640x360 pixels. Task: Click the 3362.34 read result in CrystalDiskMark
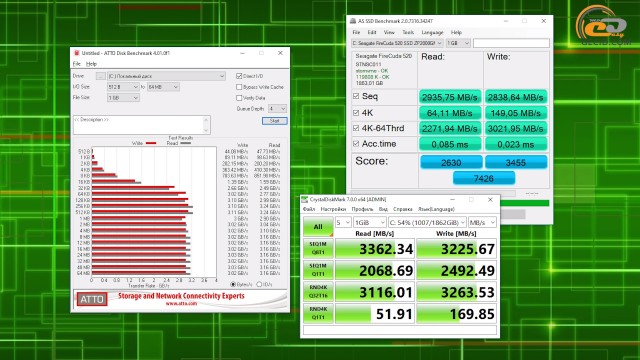pyautogui.click(x=375, y=249)
